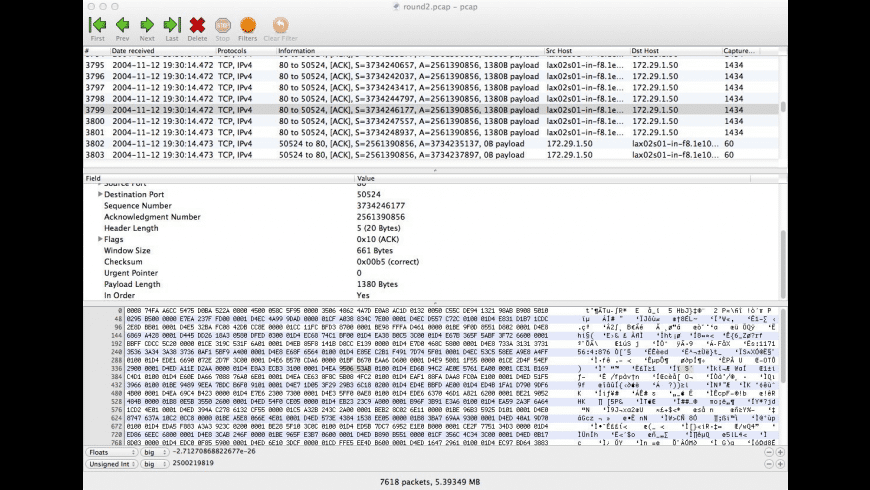
Task: Select packet row 3802
Action: [431, 143]
